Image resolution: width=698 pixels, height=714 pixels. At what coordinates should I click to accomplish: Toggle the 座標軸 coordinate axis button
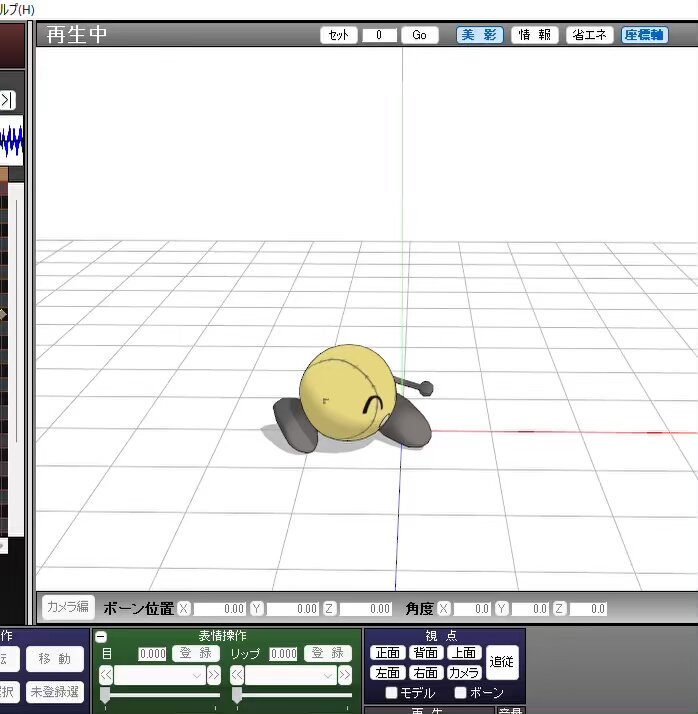click(x=644, y=35)
